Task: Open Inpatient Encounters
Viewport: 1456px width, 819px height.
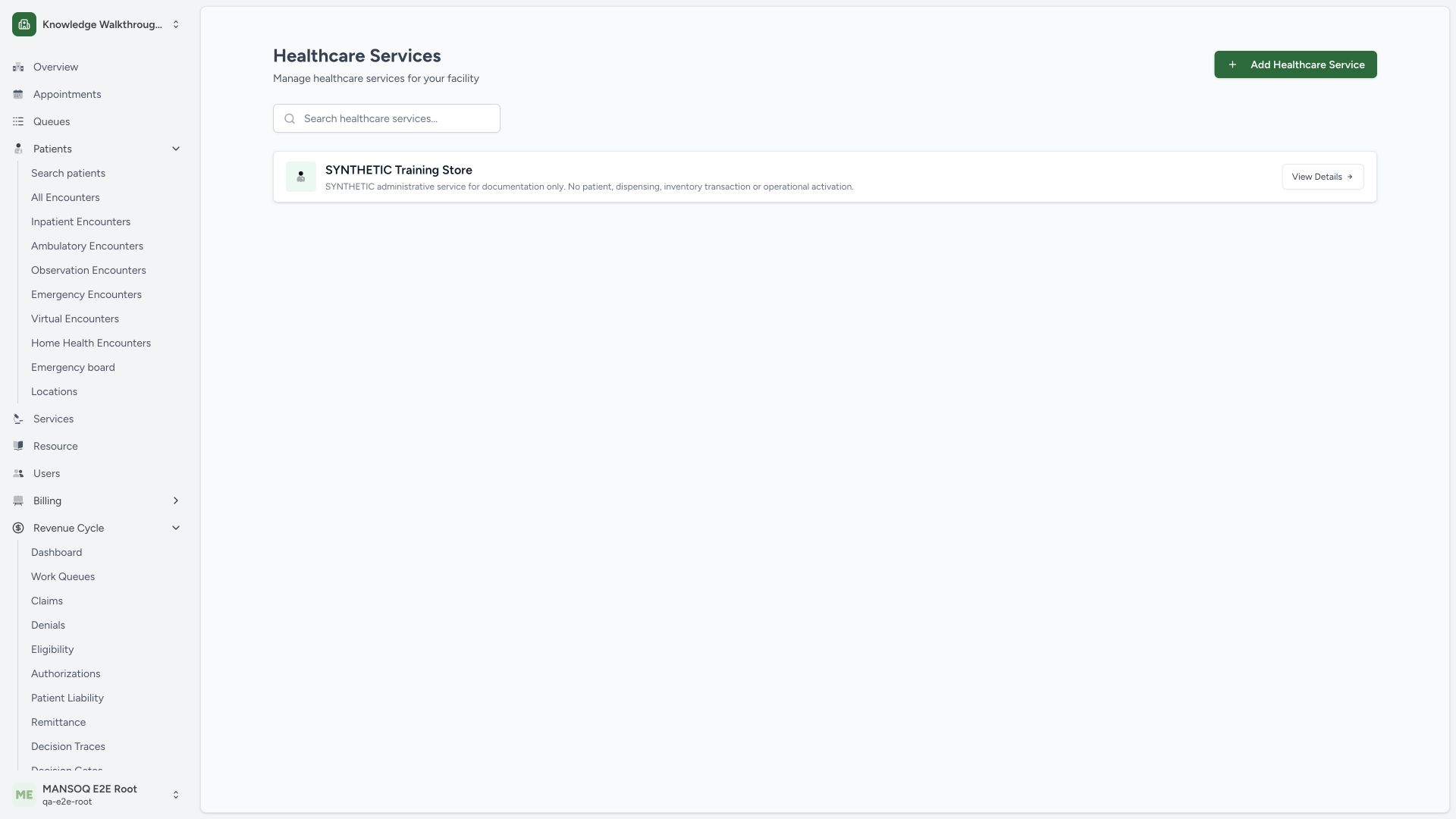Action: (x=80, y=221)
